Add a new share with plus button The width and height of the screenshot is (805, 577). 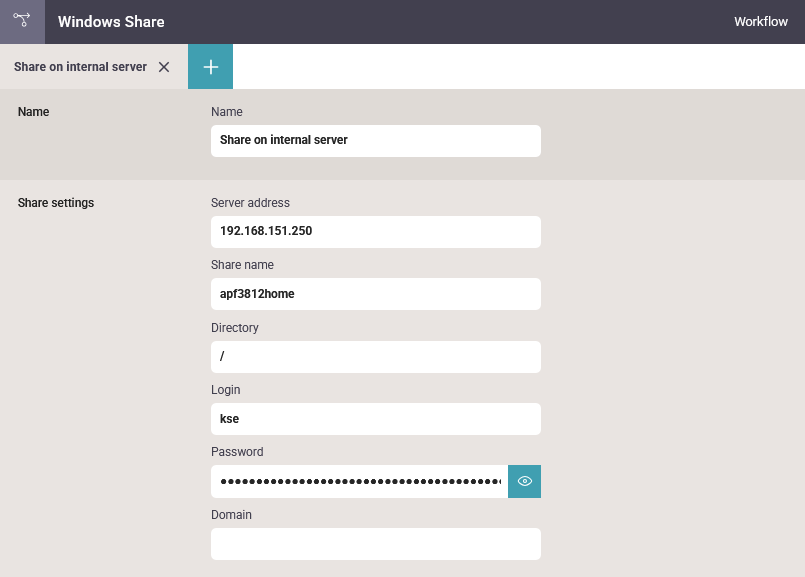point(210,67)
